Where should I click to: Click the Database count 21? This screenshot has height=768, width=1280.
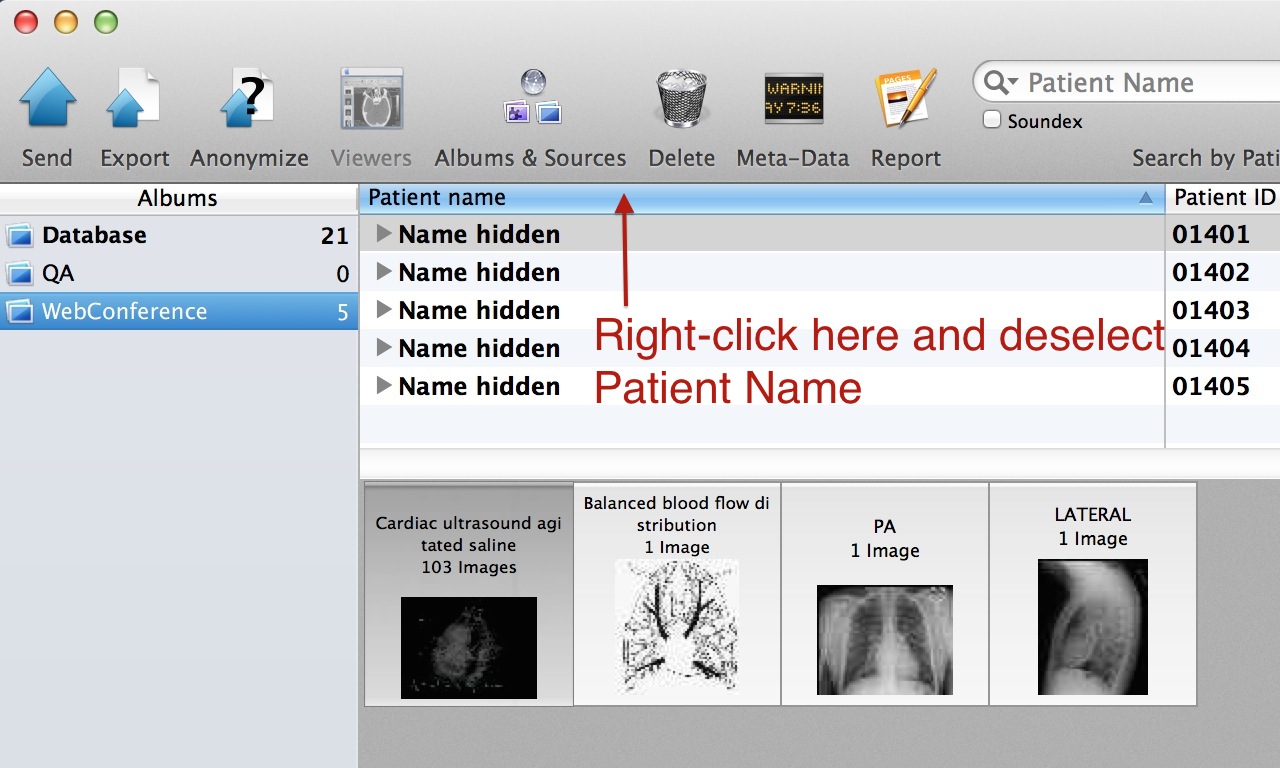[335, 236]
